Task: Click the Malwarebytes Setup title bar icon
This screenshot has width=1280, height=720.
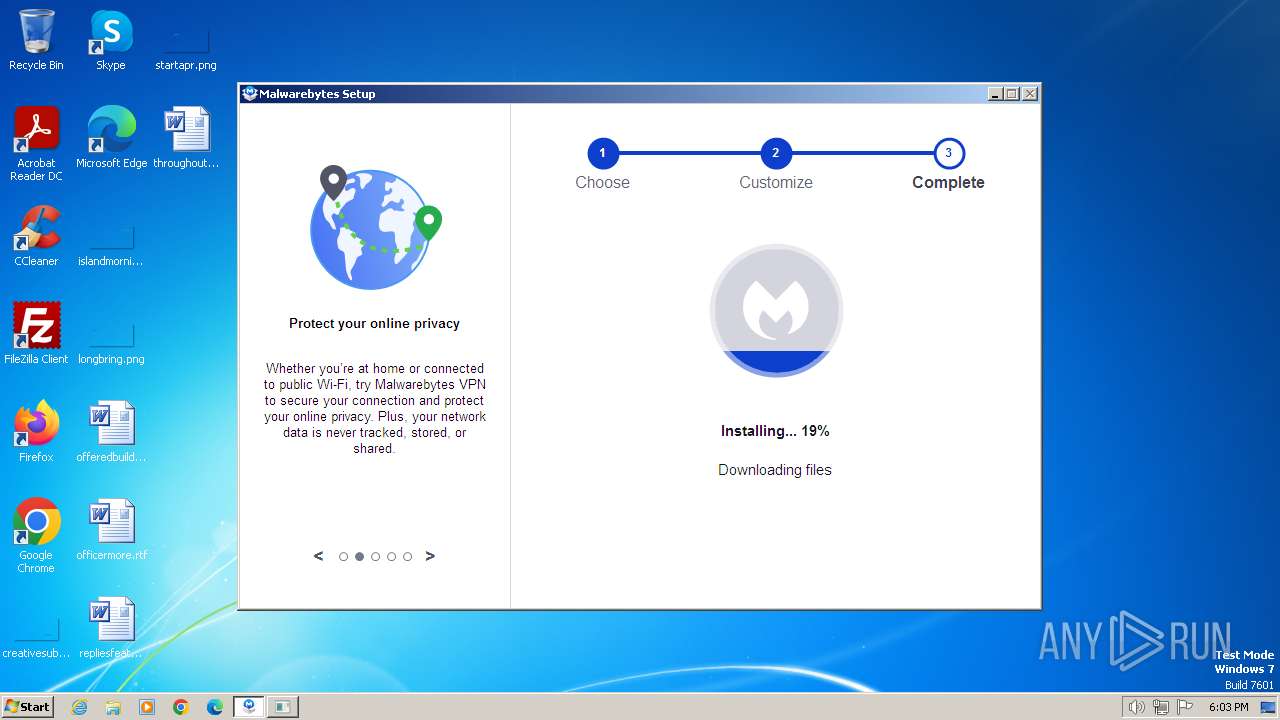Action: point(250,94)
